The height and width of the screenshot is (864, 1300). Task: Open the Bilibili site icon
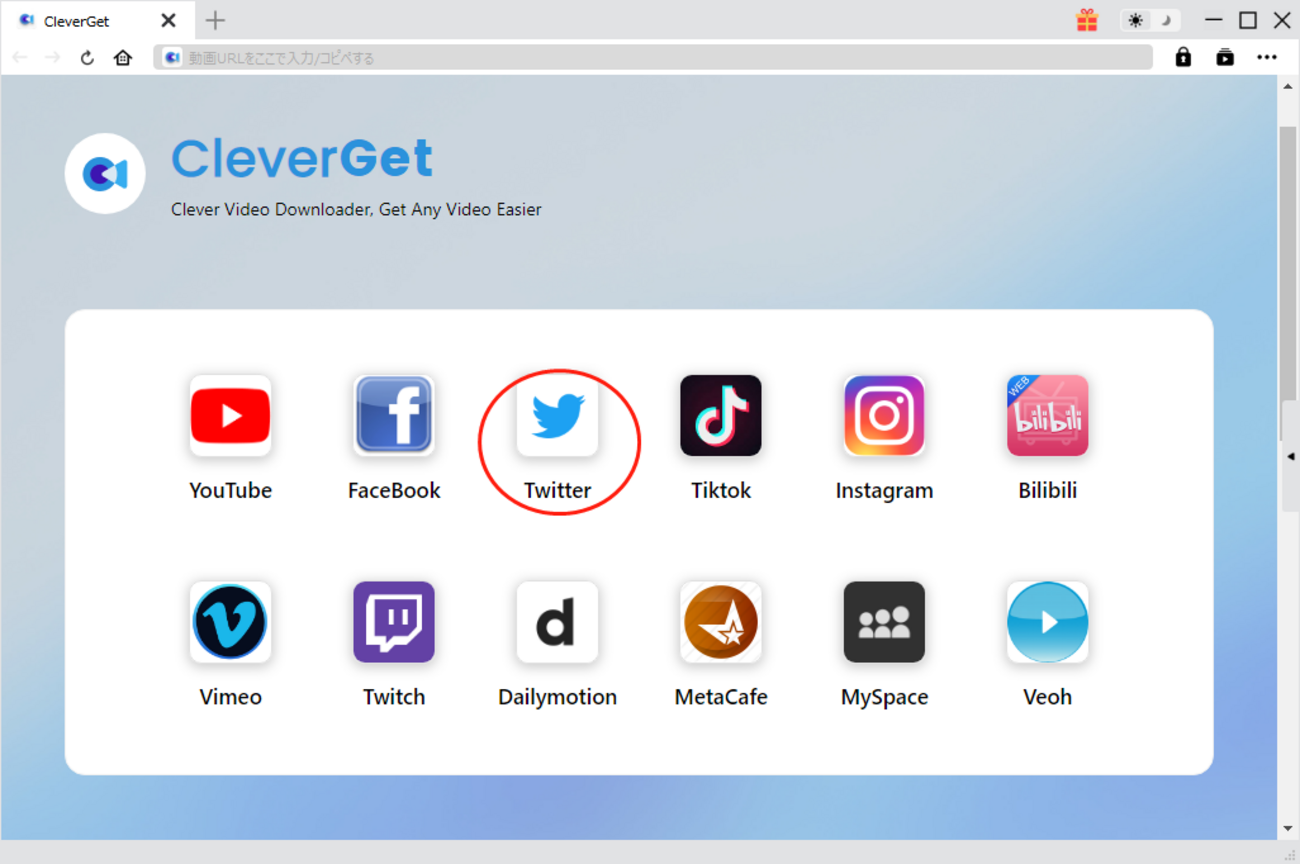(x=1047, y=415)
